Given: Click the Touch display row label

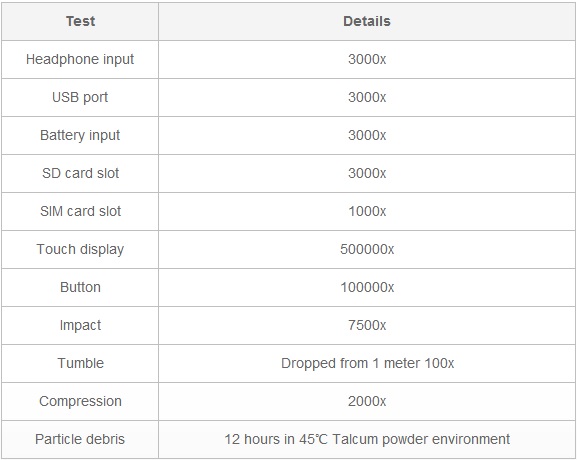Looking at the screenshot, I should click(x=80, y=250).
